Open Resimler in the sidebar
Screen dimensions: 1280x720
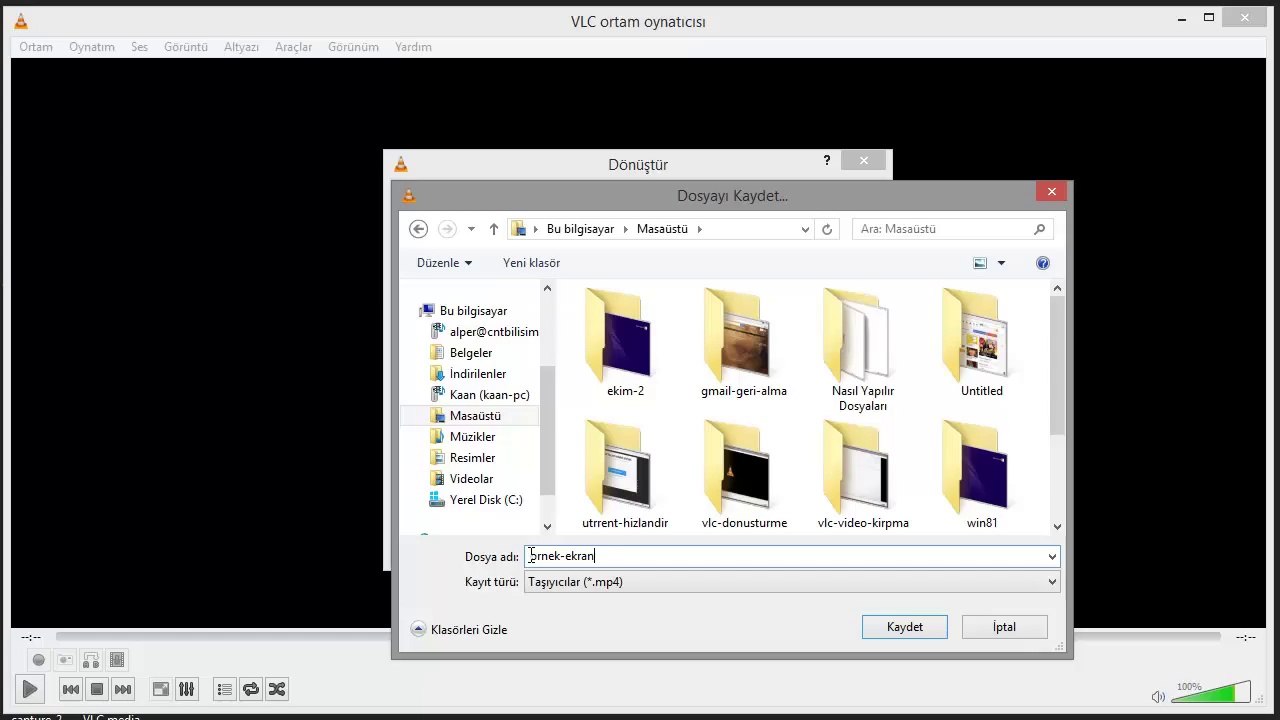(x=472, y=458)
